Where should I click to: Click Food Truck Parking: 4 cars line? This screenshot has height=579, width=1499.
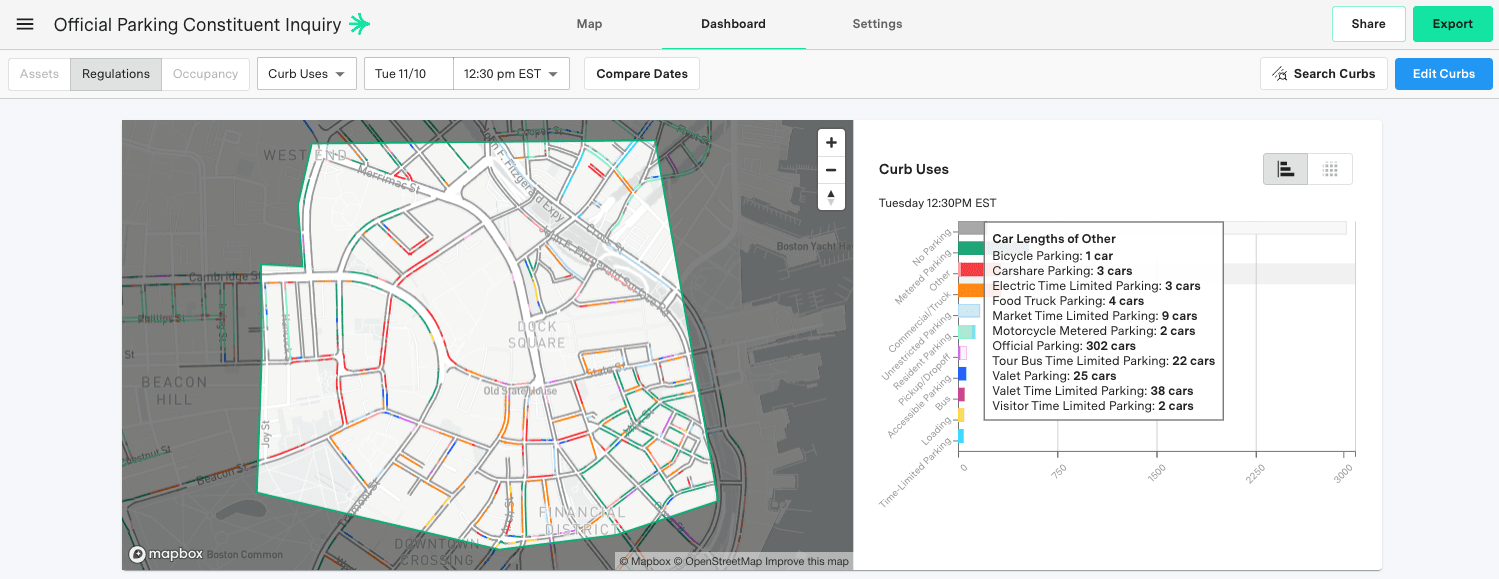click(x=1068, y=301)
